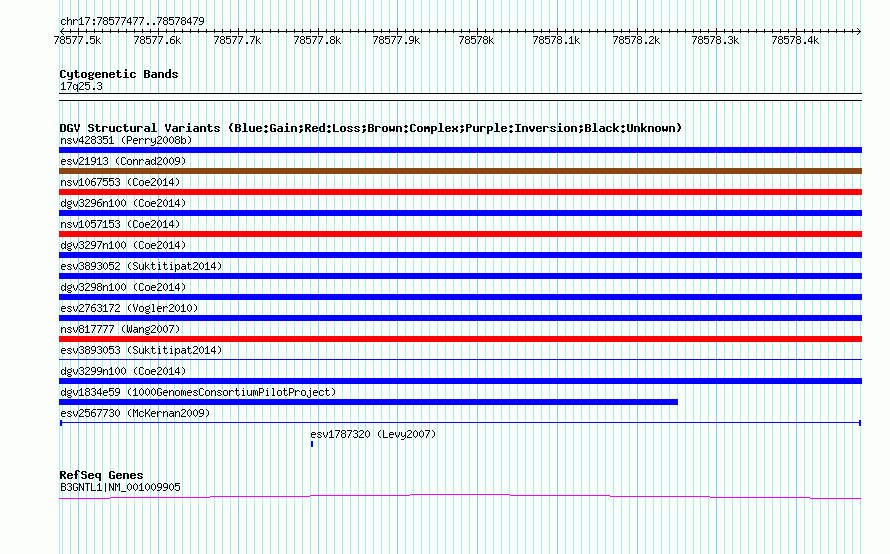
Task: Click the RefSeq Genes track heading
Action: pyautogui.click(x=101, y=475)
